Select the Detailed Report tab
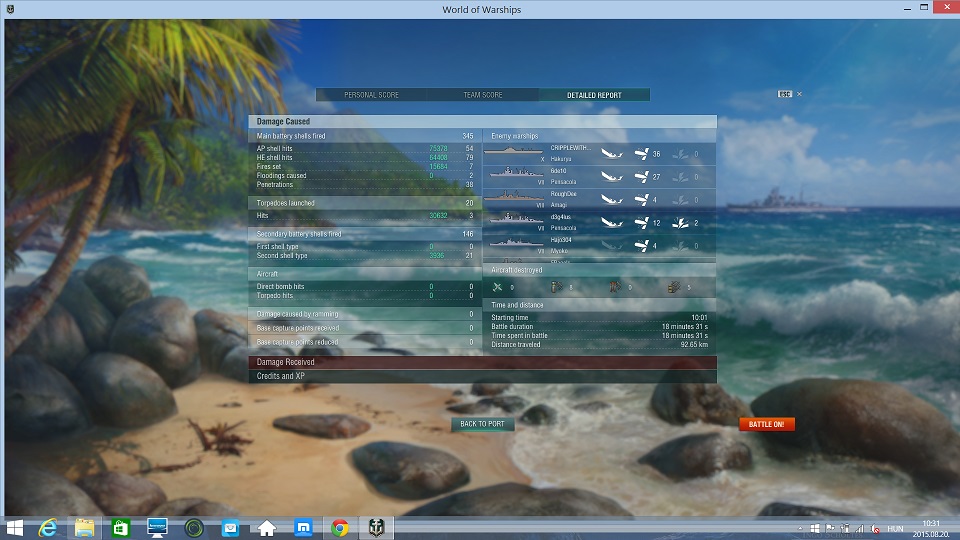 (x=594, y=95)
